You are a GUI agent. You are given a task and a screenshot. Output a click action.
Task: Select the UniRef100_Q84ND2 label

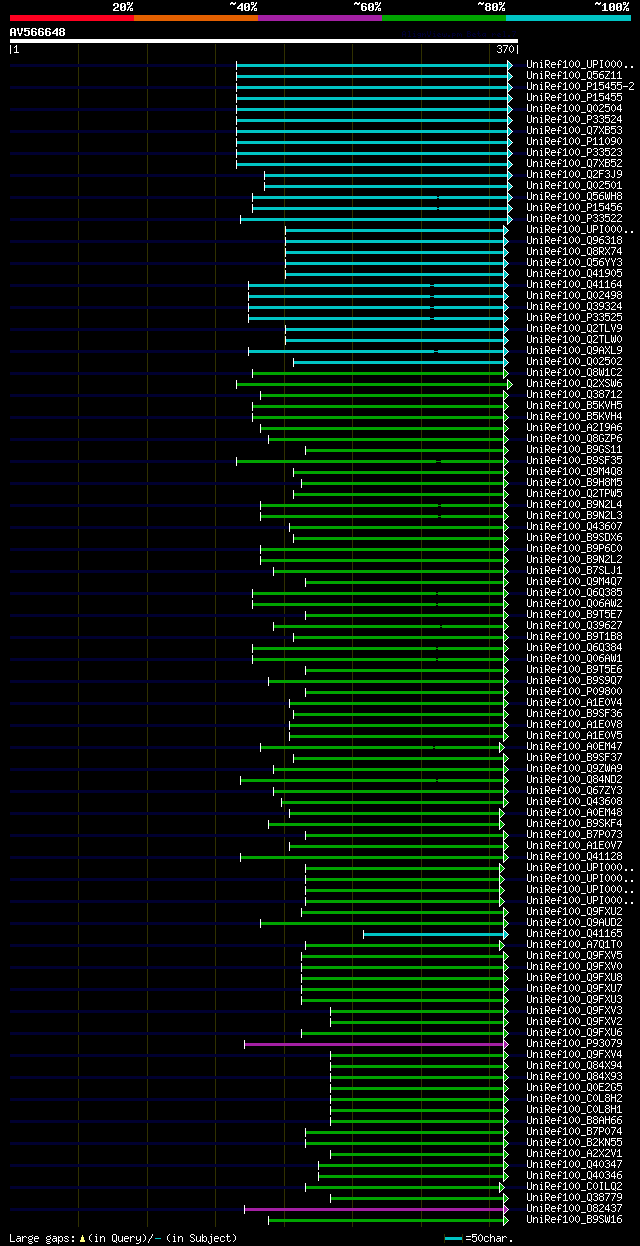tap(574, 779)
